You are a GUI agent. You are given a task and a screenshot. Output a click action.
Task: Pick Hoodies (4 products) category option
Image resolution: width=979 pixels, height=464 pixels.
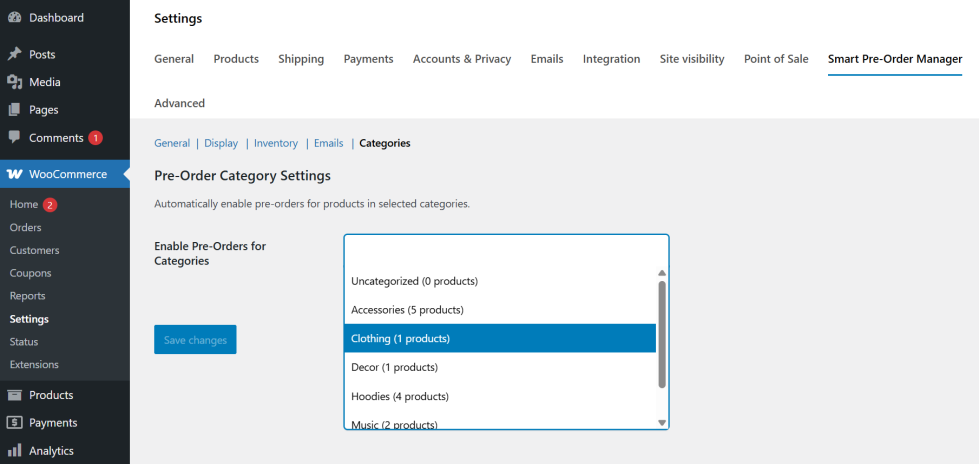[399, 396]
